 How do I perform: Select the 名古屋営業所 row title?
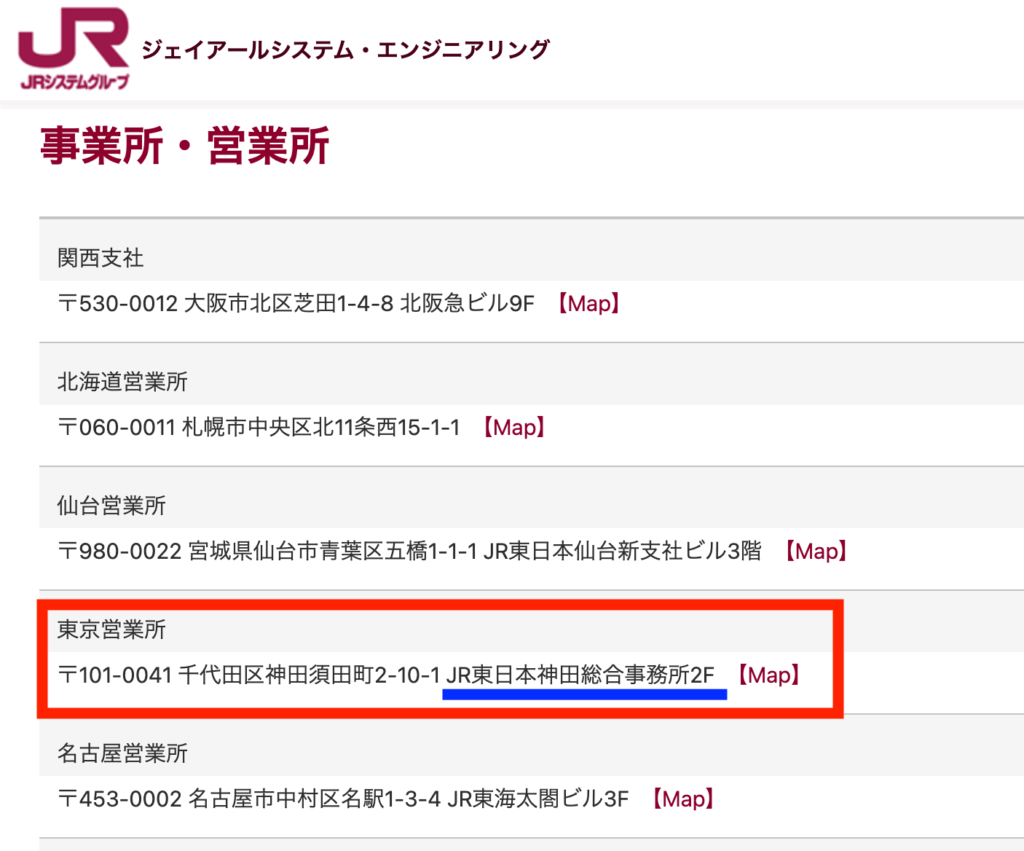click(x=122, y=753)
